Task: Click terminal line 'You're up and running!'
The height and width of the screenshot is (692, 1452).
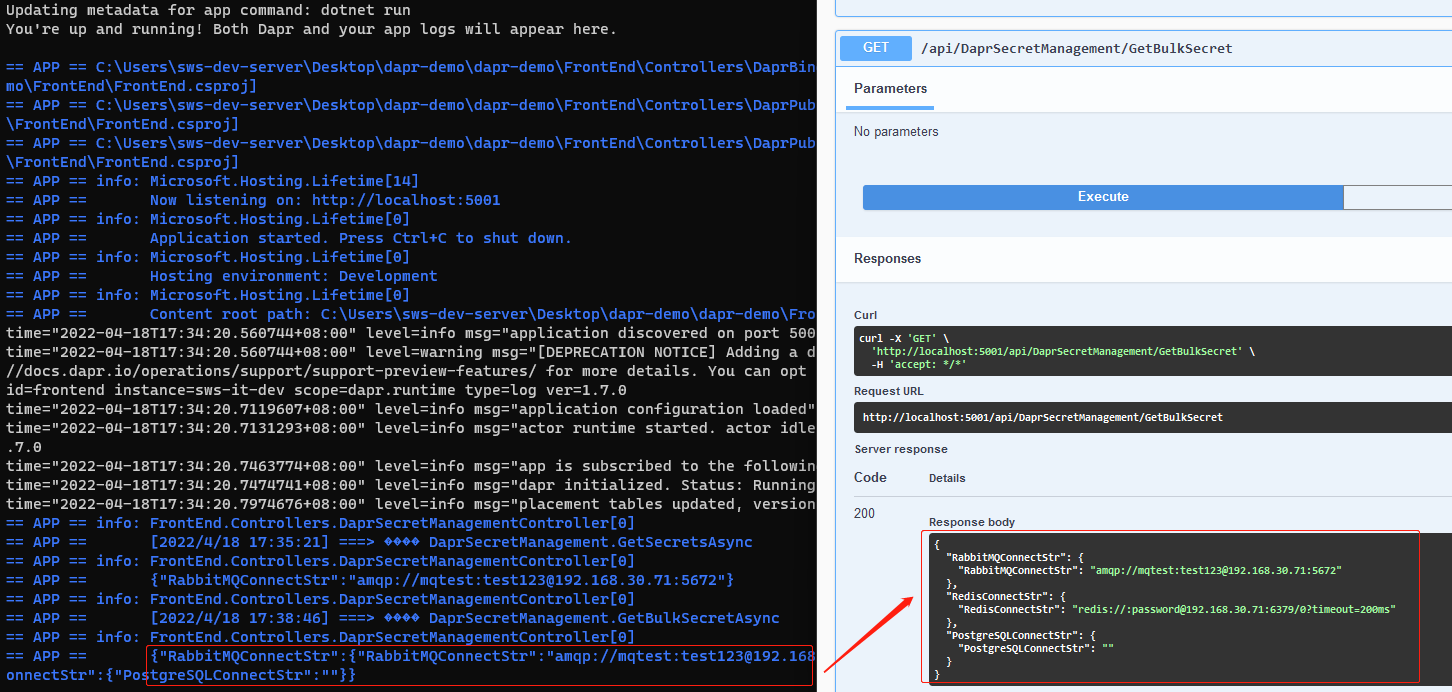Action: [311, 29]
